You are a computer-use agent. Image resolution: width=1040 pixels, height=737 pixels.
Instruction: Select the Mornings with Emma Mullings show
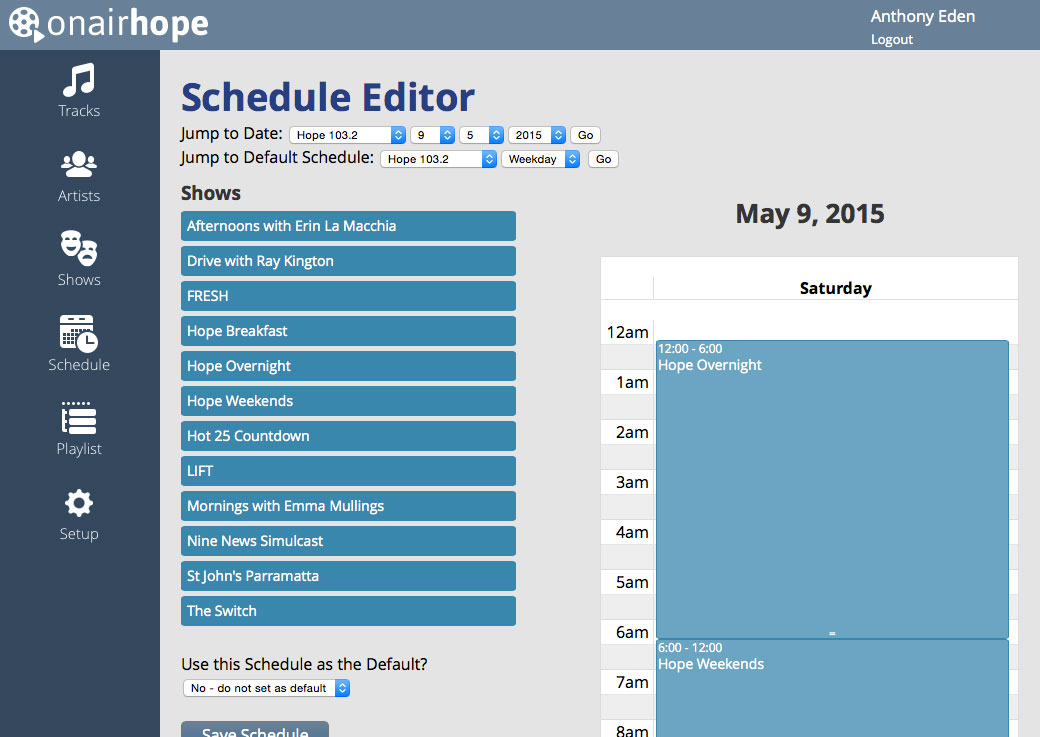(348, 506)
